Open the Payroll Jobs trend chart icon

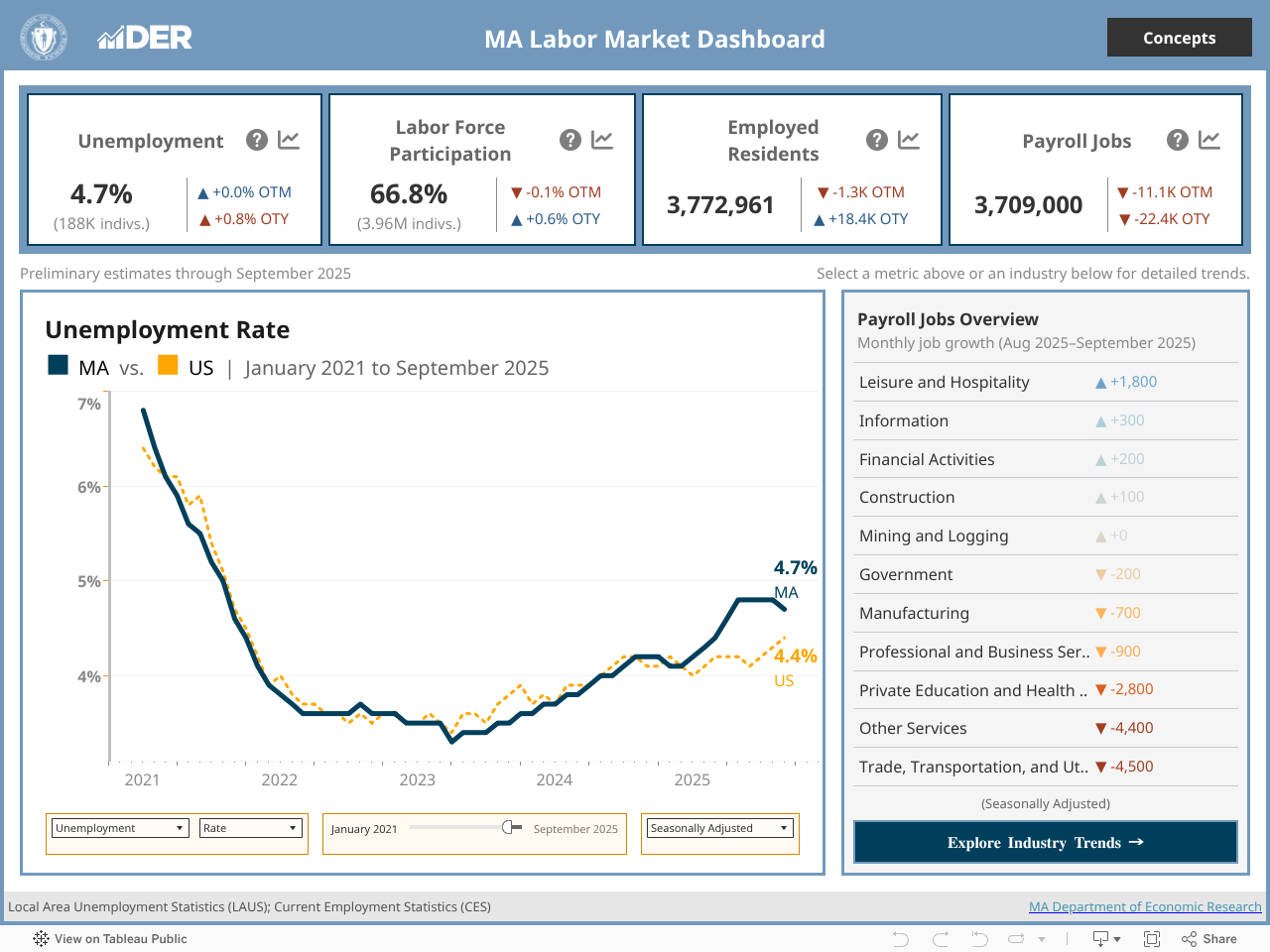[x=1209, y=140]
